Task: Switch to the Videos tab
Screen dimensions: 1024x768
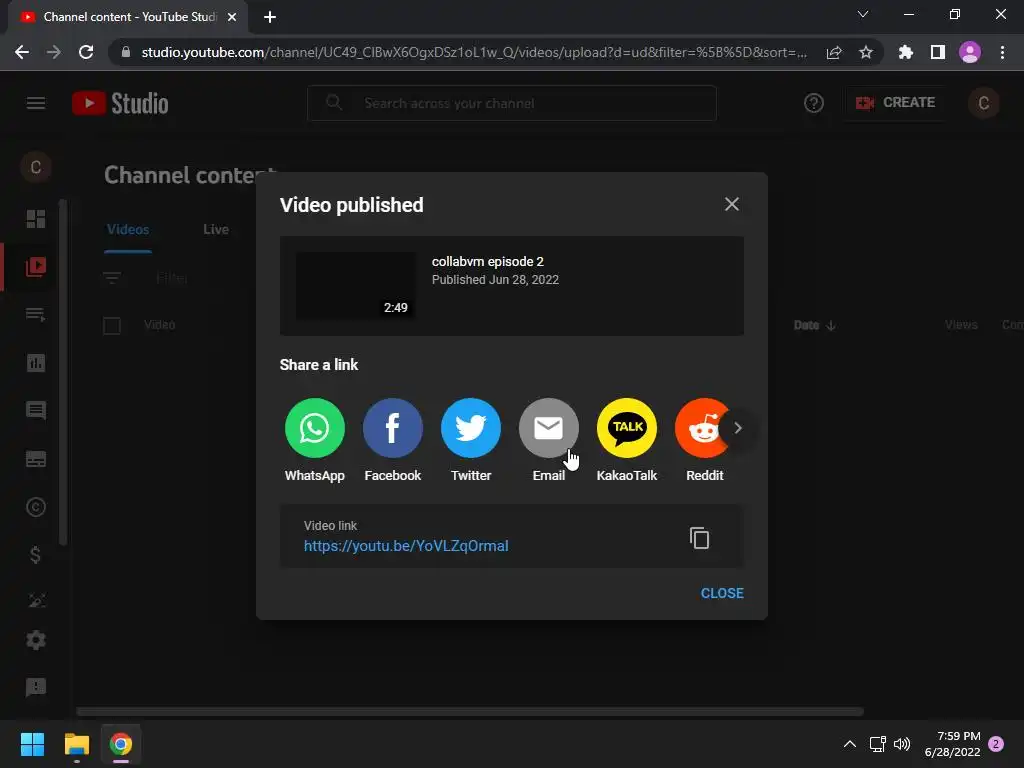Action: pyautogui.click(x=128, y=229)
